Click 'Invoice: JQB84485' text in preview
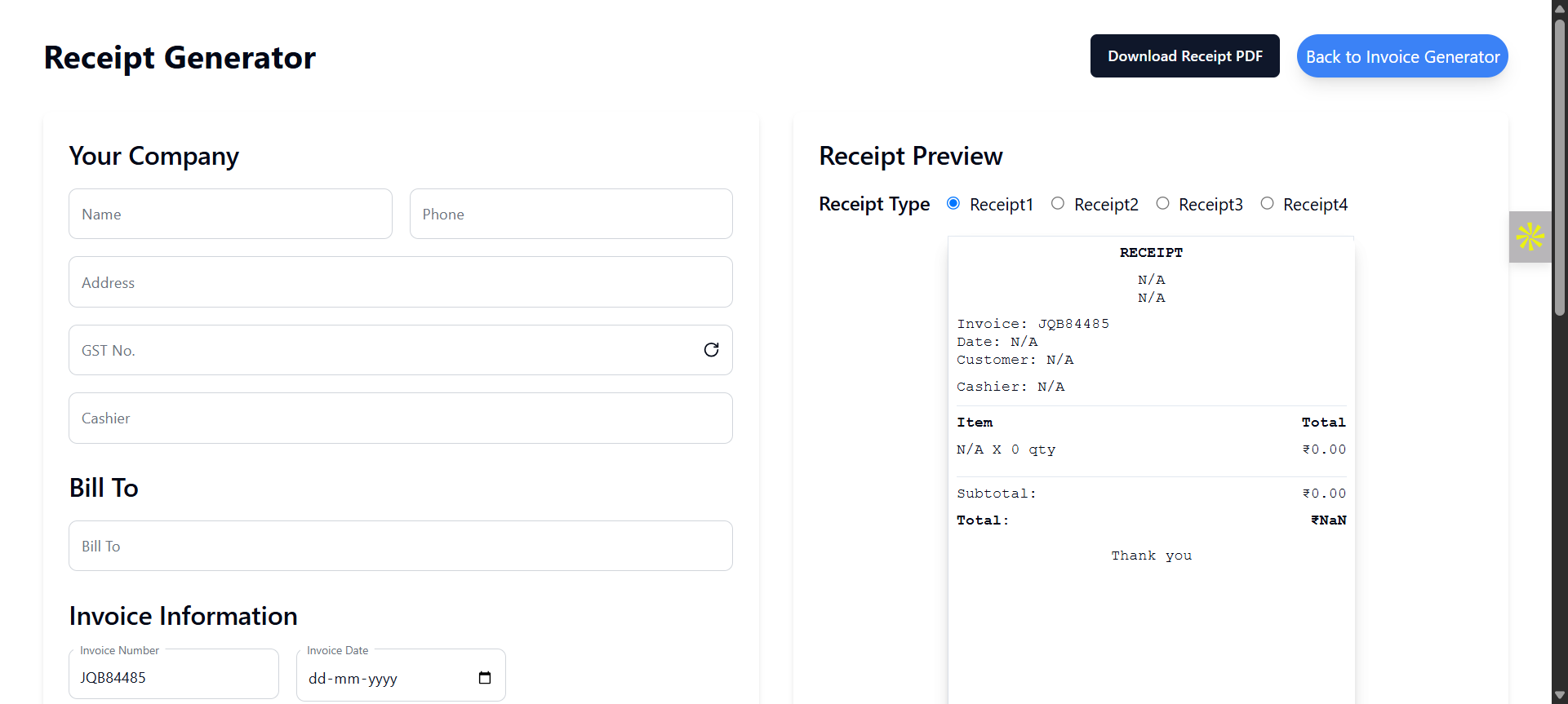 tap(1033, 324)
